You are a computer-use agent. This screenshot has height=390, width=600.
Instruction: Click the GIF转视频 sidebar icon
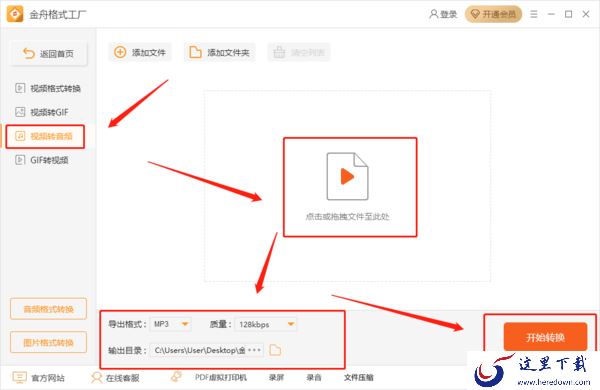coord(20,160)
